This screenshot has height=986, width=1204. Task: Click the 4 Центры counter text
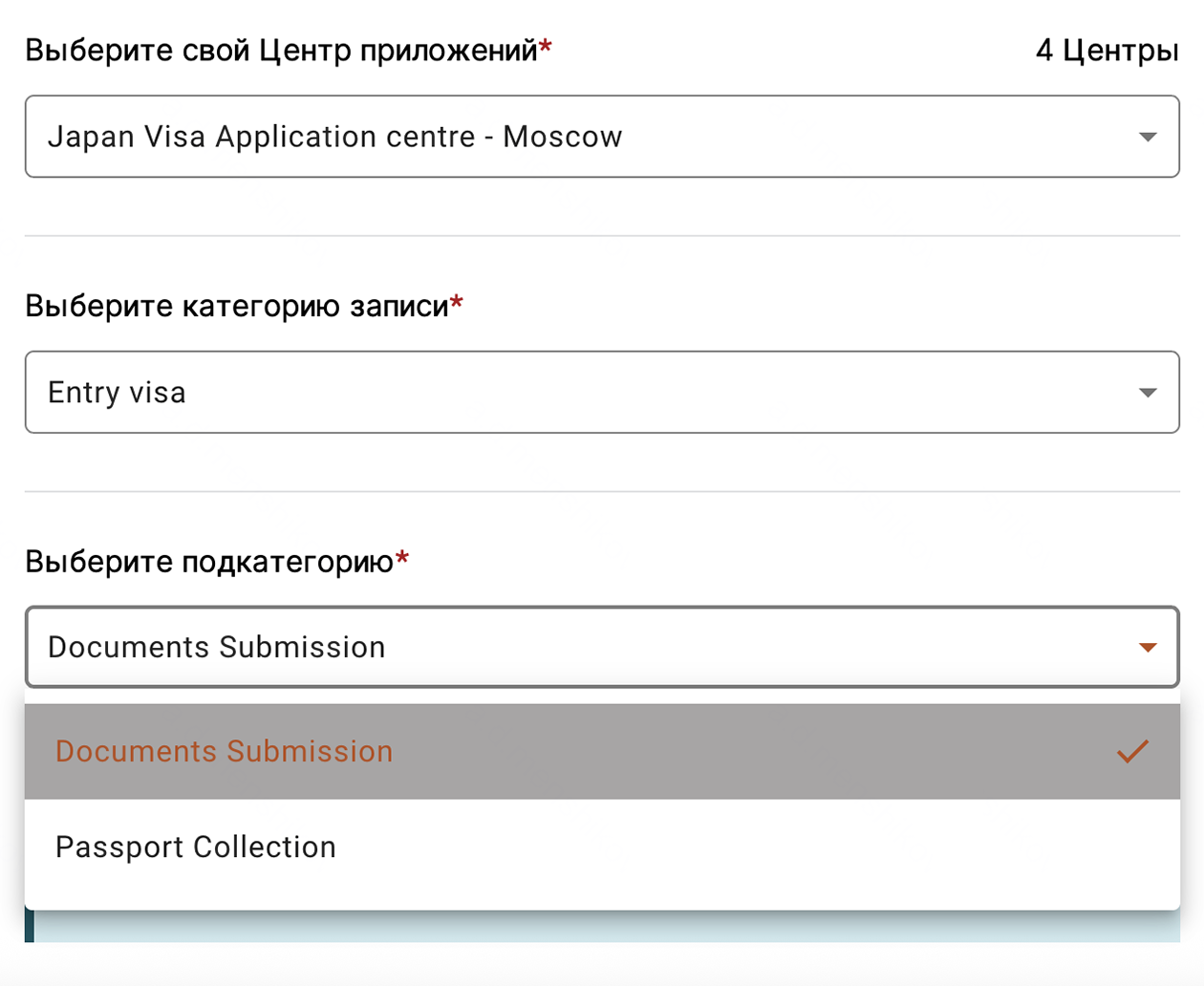[x=1106, y=50]
